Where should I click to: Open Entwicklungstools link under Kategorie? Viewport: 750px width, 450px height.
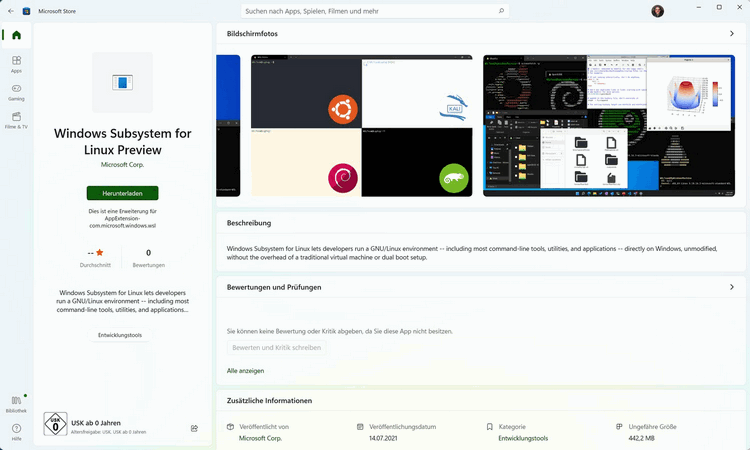(x=523, y=439)
